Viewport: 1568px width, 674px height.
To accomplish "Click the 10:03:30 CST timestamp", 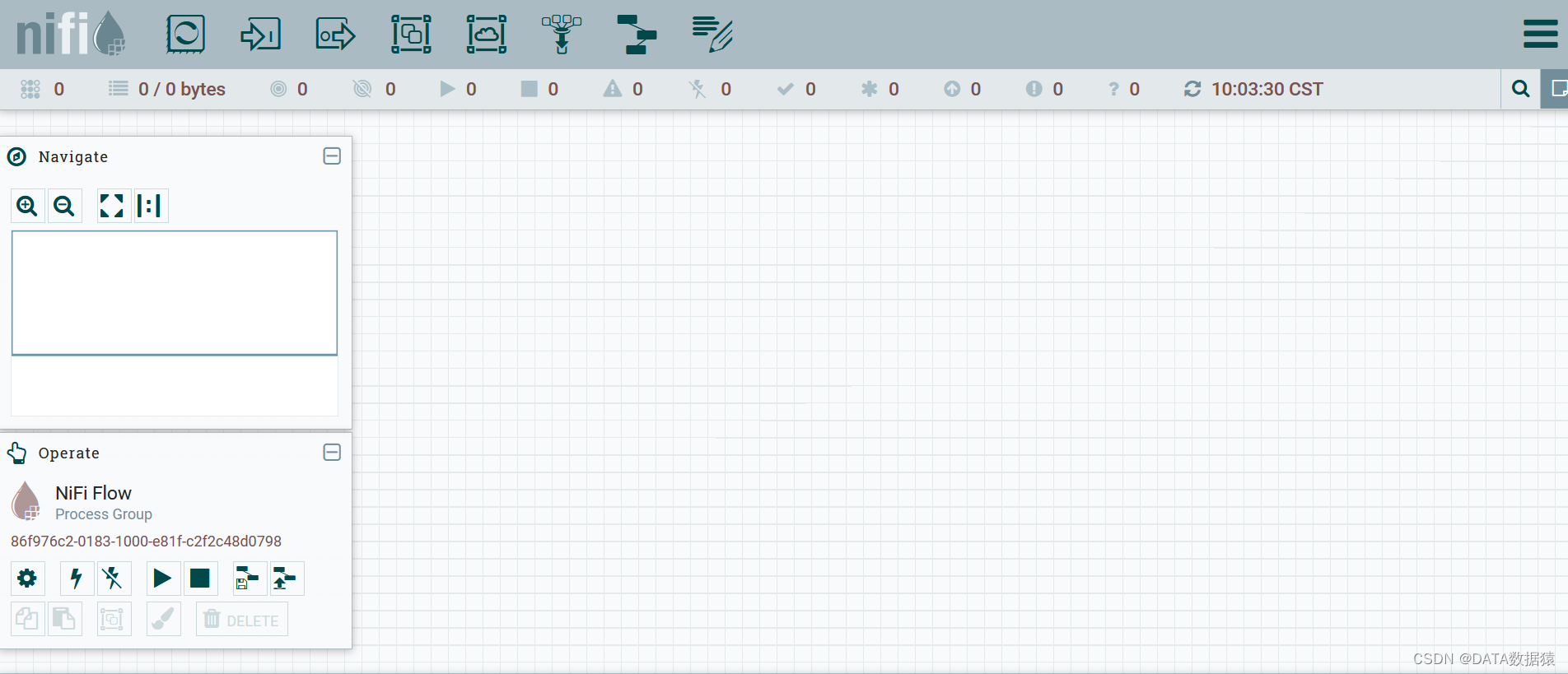I will (x=1267, y=89).
